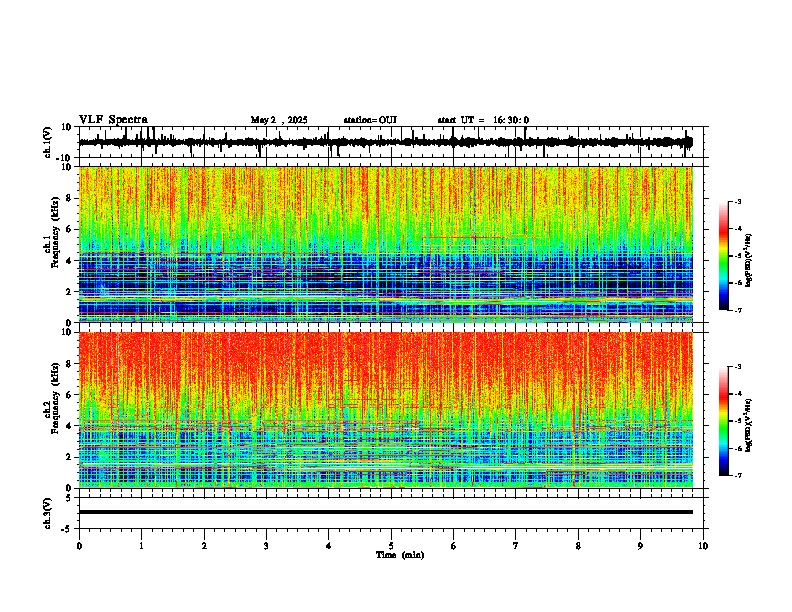Image resolution: width=792 pixels, height=612 pixels.
Task: Click the ch.1 voltage waveform trace
Action: coord(386,142)
